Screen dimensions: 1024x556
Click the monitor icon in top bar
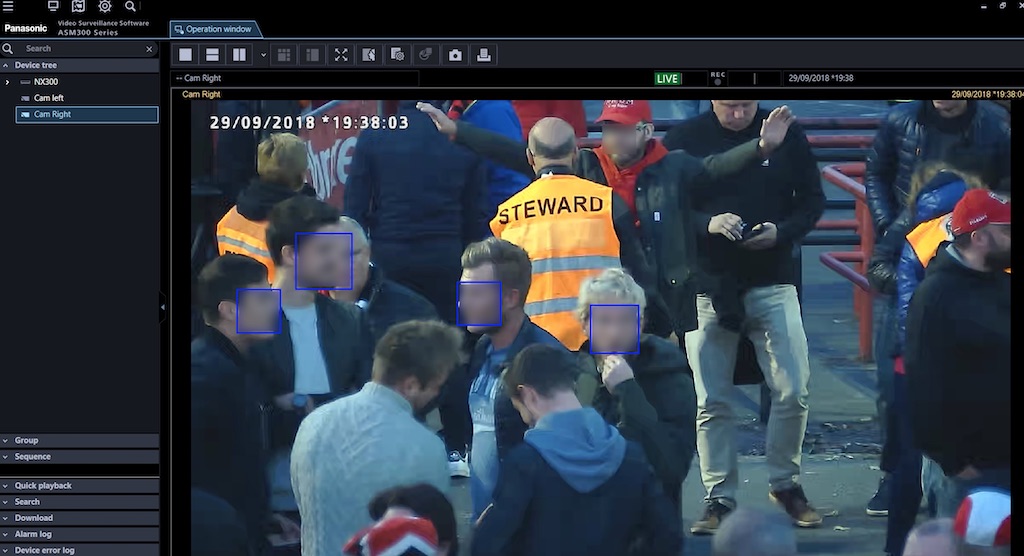pyautogui.click(x=53, y=6)
